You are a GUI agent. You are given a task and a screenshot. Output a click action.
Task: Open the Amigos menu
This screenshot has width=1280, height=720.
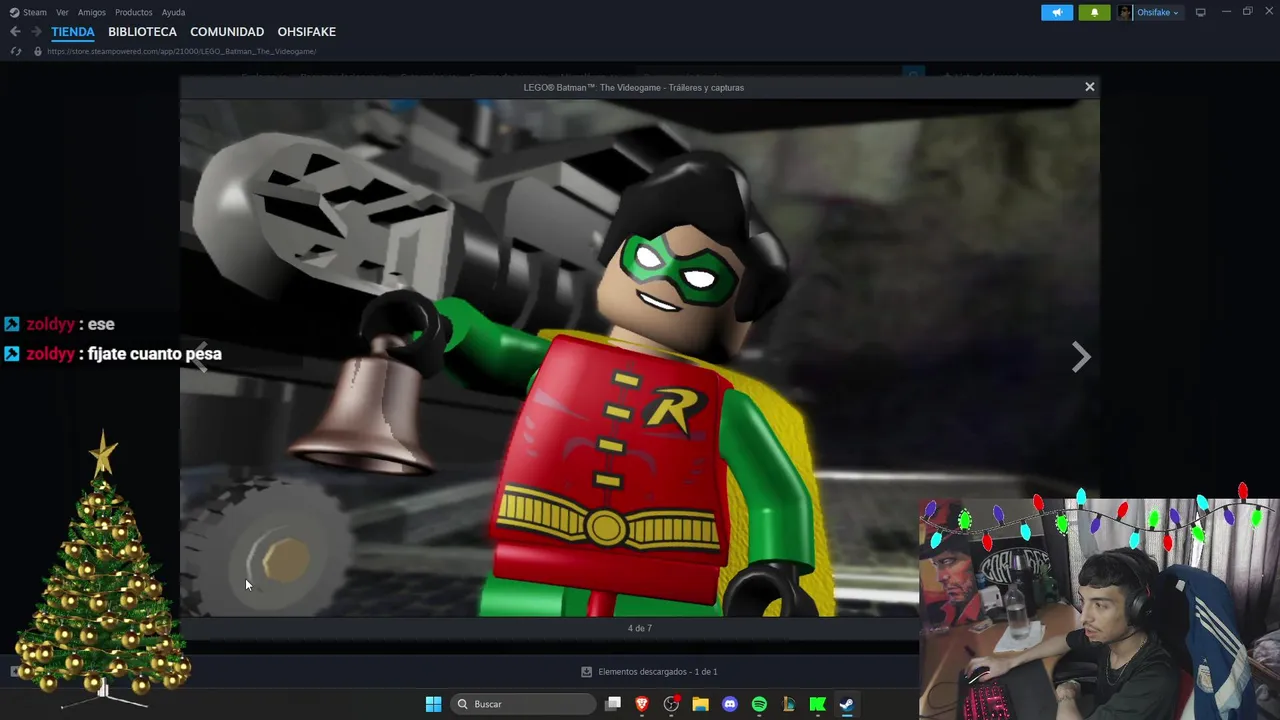92,12
